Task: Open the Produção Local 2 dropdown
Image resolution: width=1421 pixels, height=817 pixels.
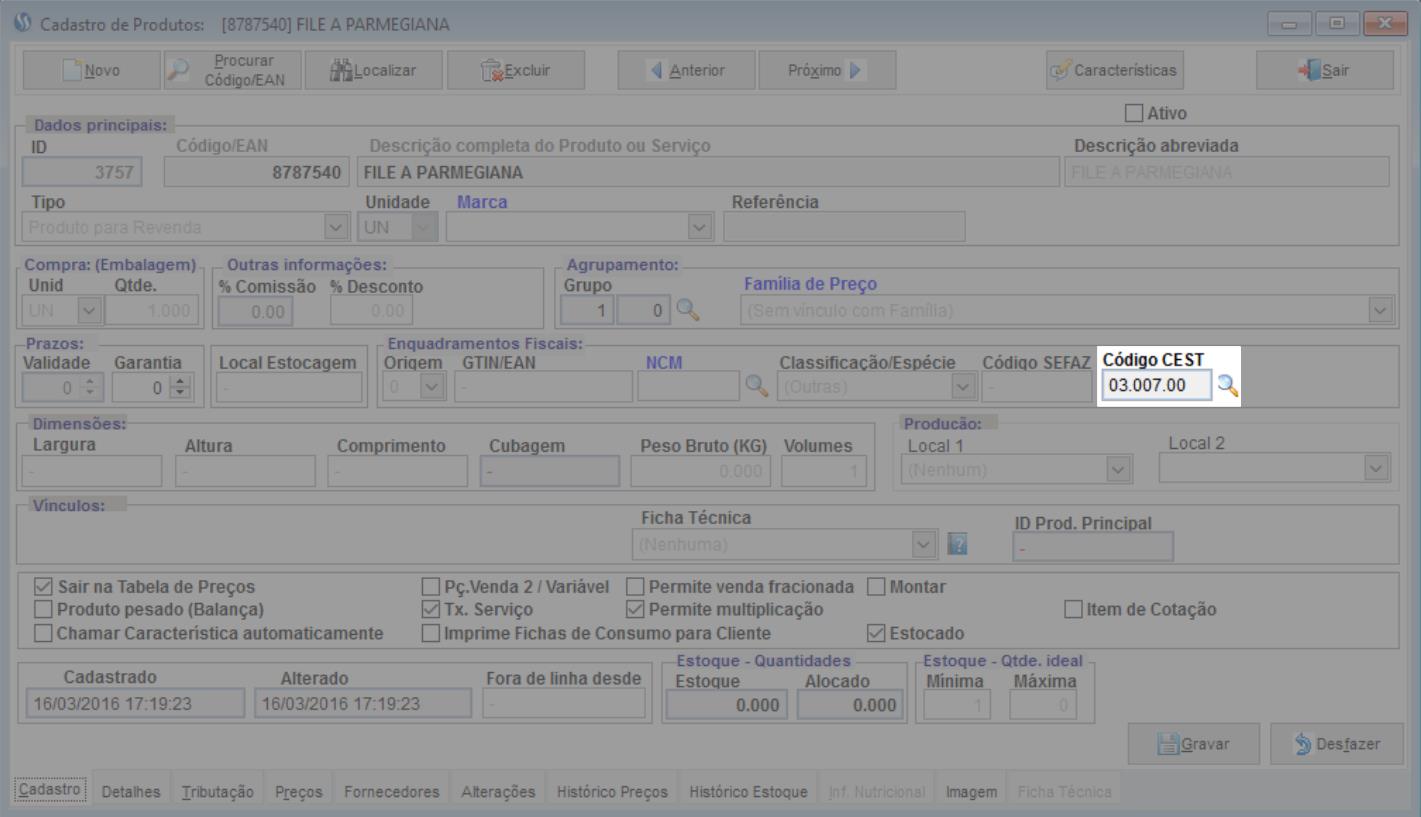Action: point(1378,468)
